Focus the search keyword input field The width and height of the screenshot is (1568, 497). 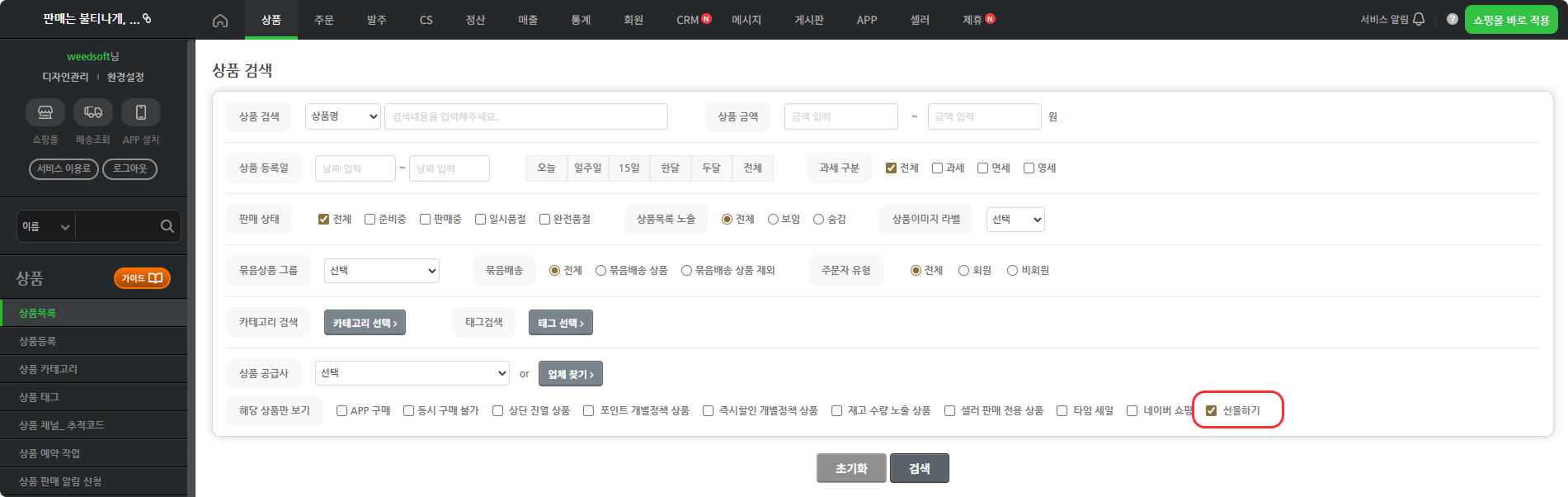(526, 116)
